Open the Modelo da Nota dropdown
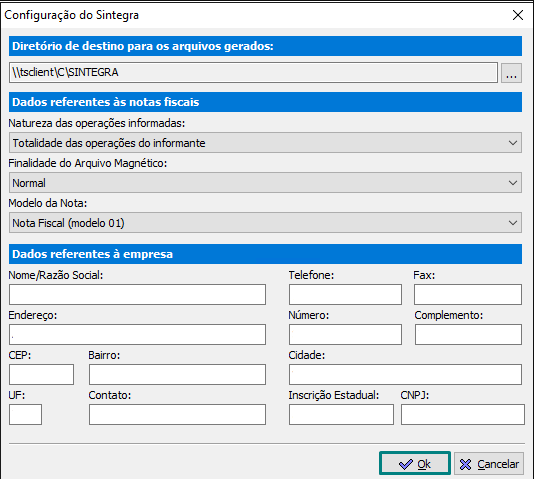This screenshot has height=479, width=534. point(265,223)
